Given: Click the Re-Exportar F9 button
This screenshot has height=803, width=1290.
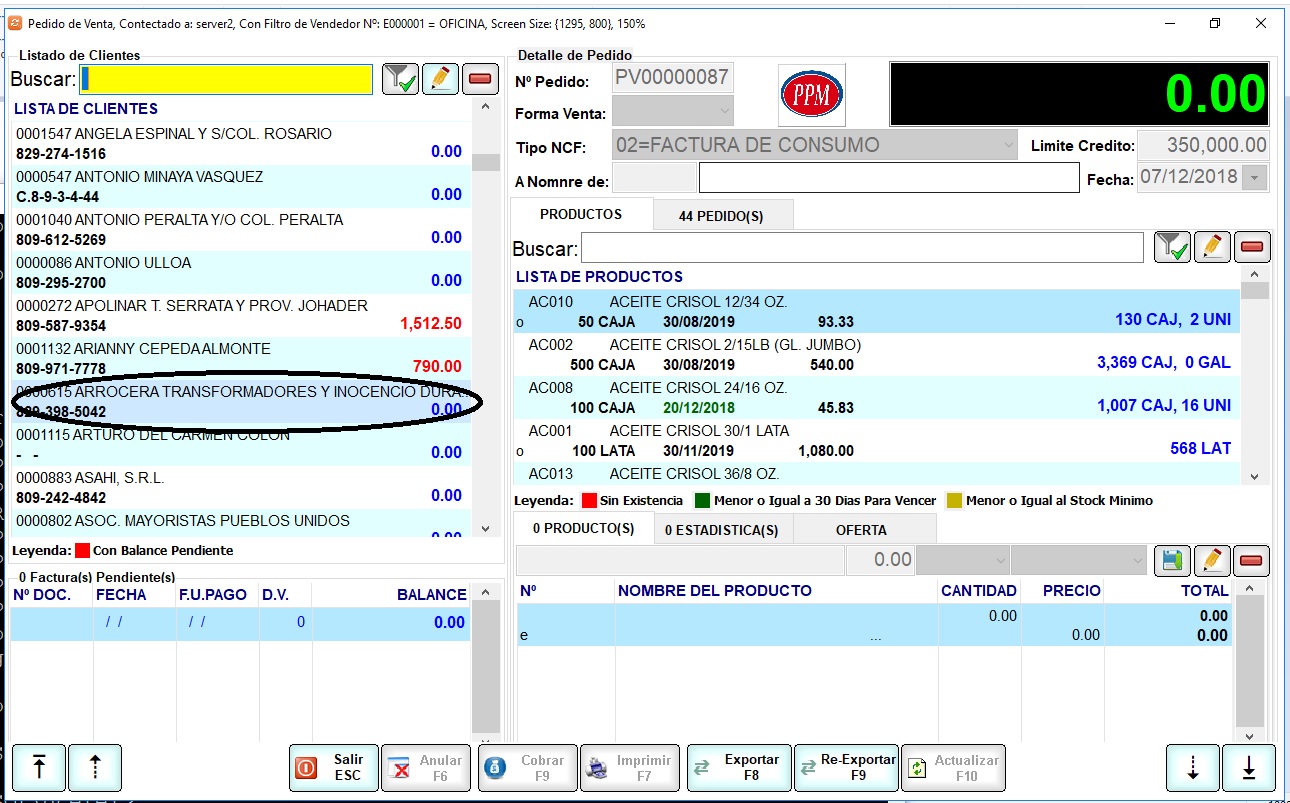Looking at the screenshot, I should [847, 768].
